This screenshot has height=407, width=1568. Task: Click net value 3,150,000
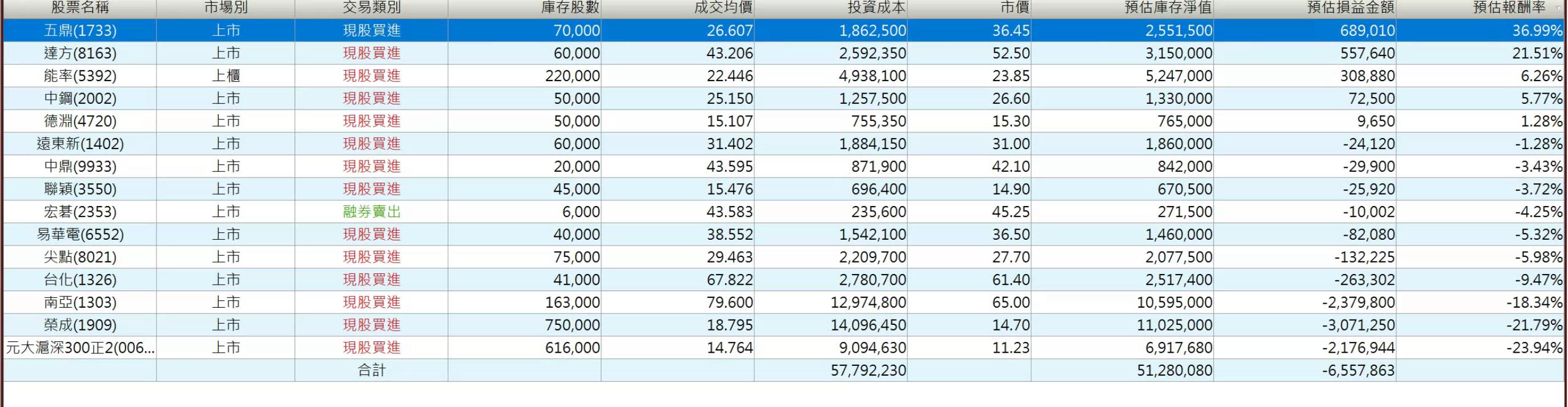click(1179, 54)
